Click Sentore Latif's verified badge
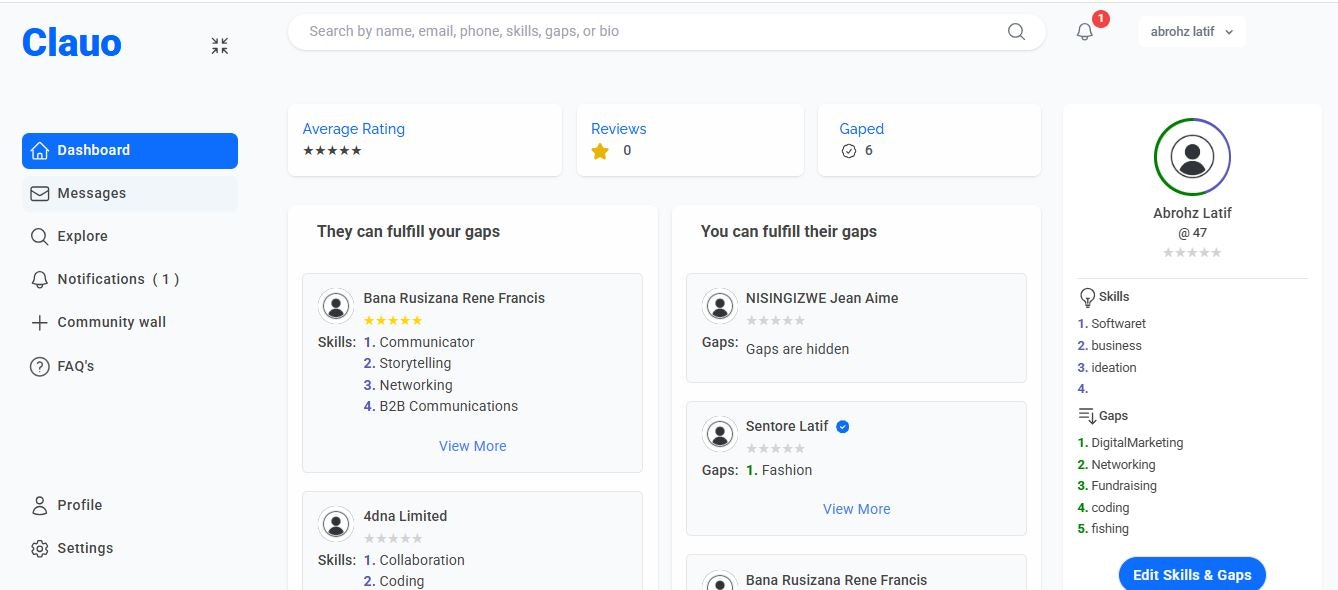The height and width of the screenshot is (590, 1338). coord(843,427)
